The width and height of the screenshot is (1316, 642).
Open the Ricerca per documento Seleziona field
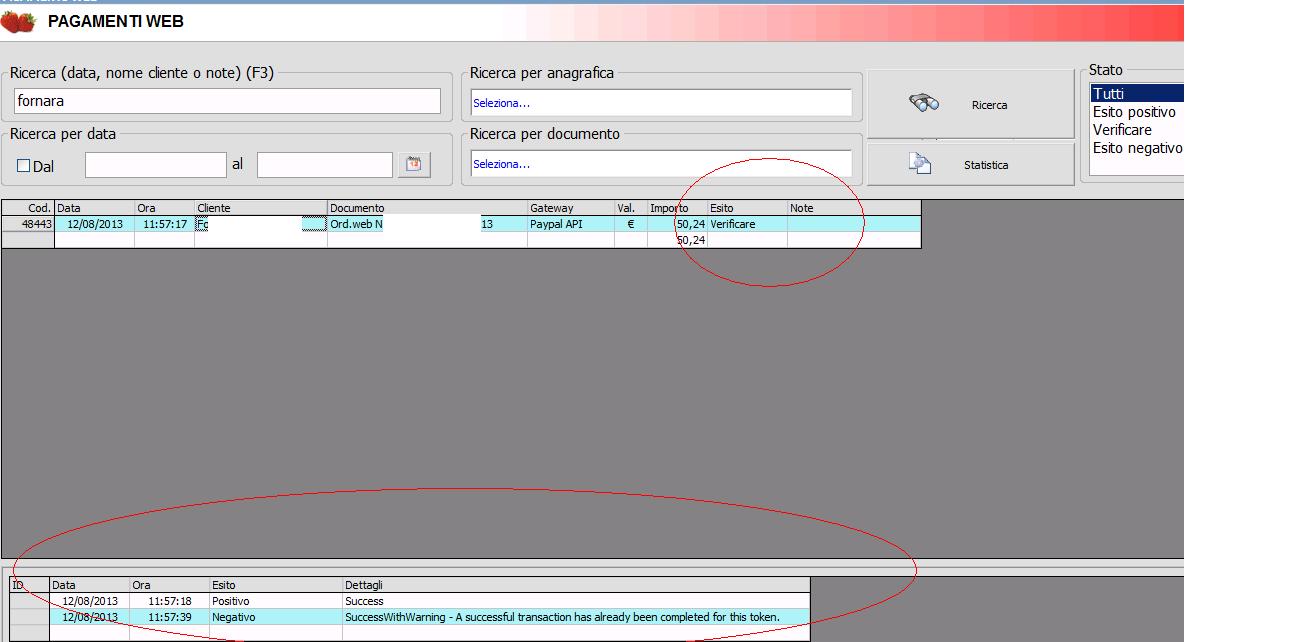point(661,163)
